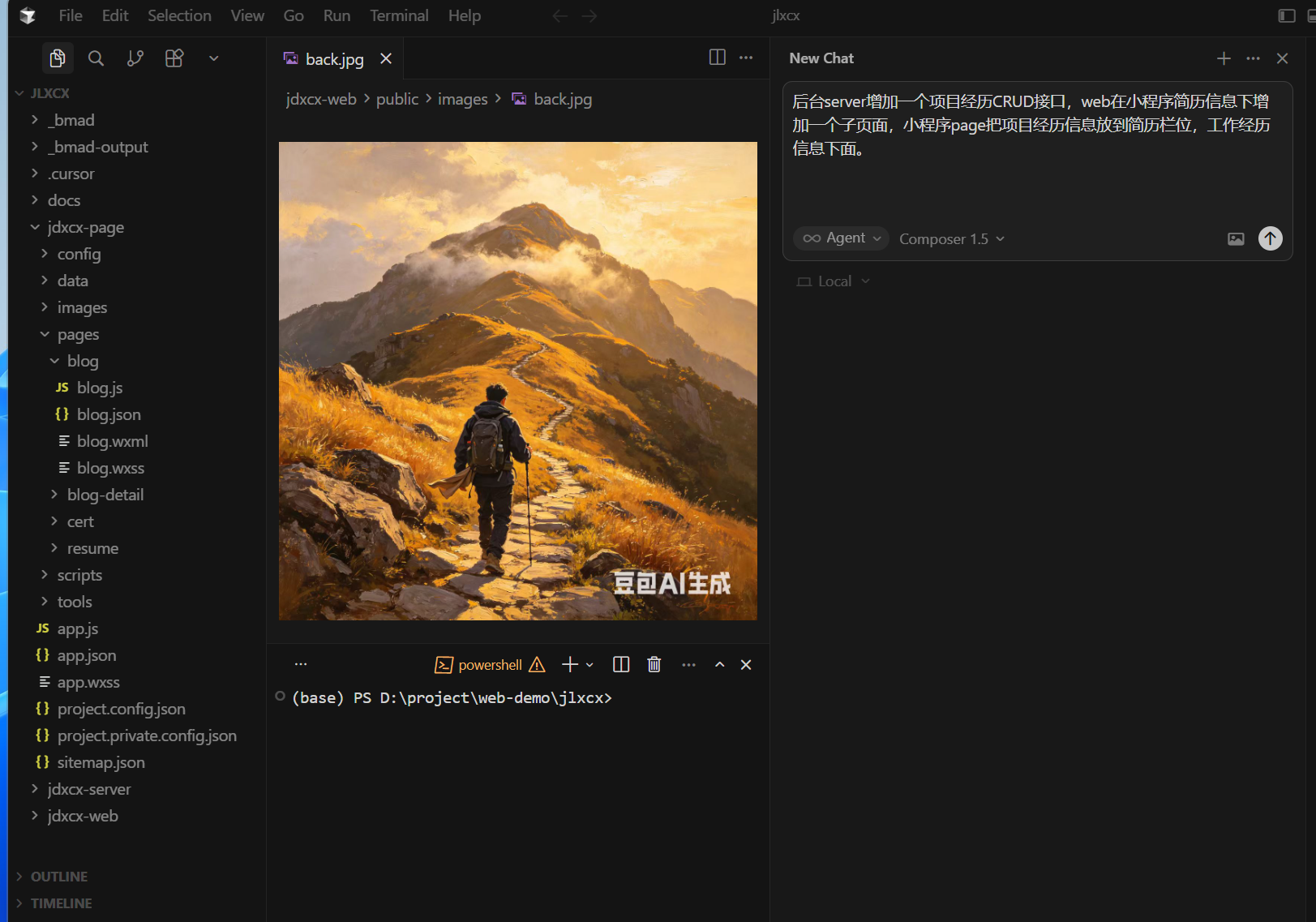1316x922 pixels.
Task: Open the Help menu
Action: (x=465, y=15)
